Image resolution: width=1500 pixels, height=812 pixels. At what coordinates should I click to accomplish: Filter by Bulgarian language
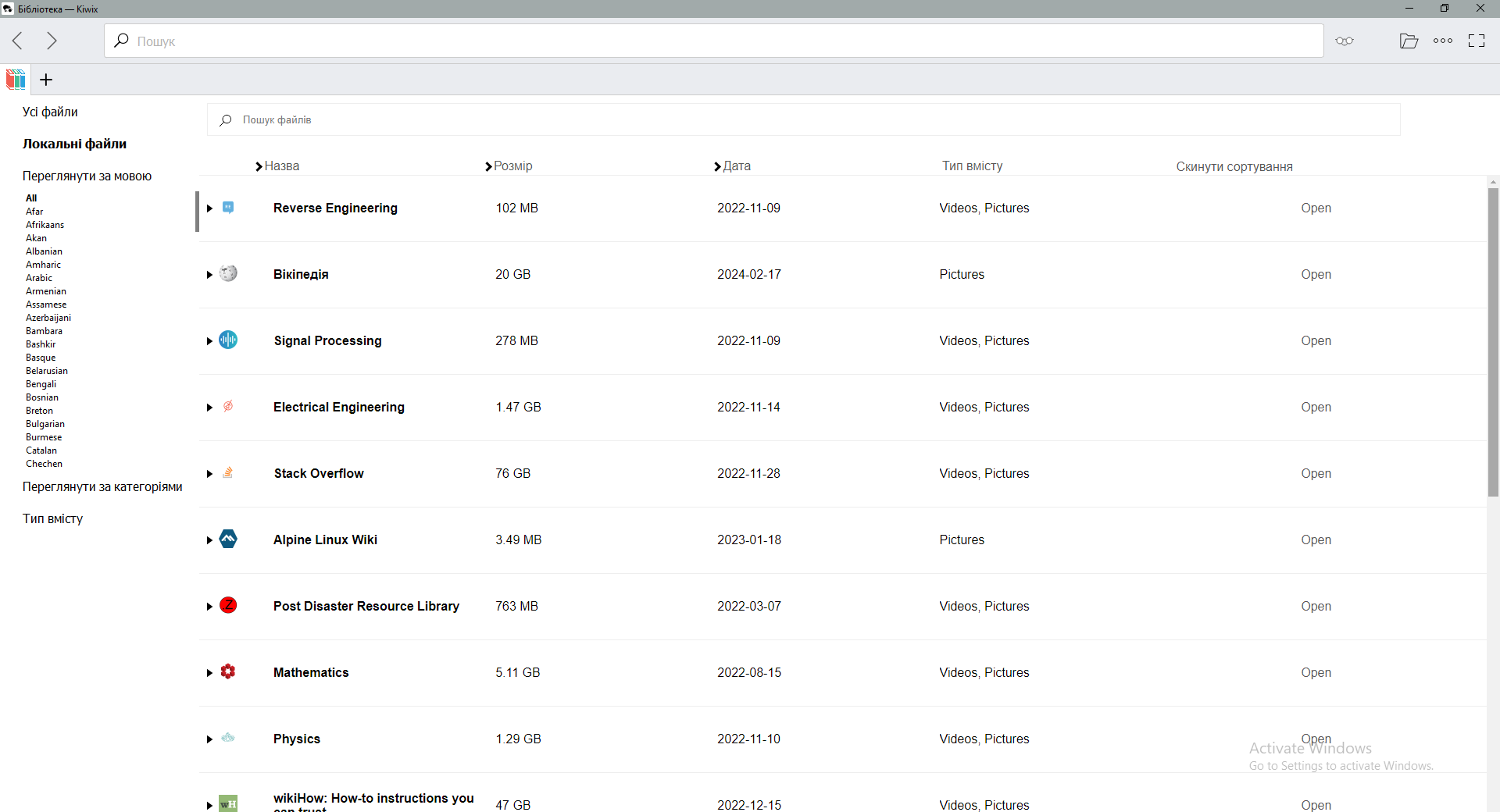[x=45, y=424]
